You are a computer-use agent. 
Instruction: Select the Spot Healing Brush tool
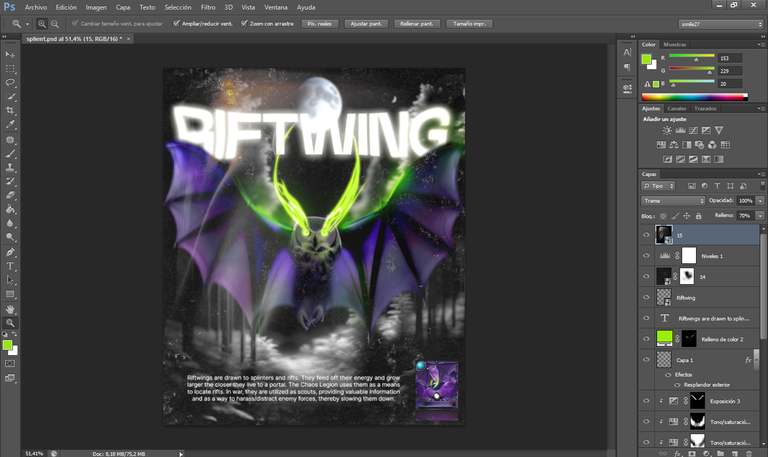[x=10, y=140]
